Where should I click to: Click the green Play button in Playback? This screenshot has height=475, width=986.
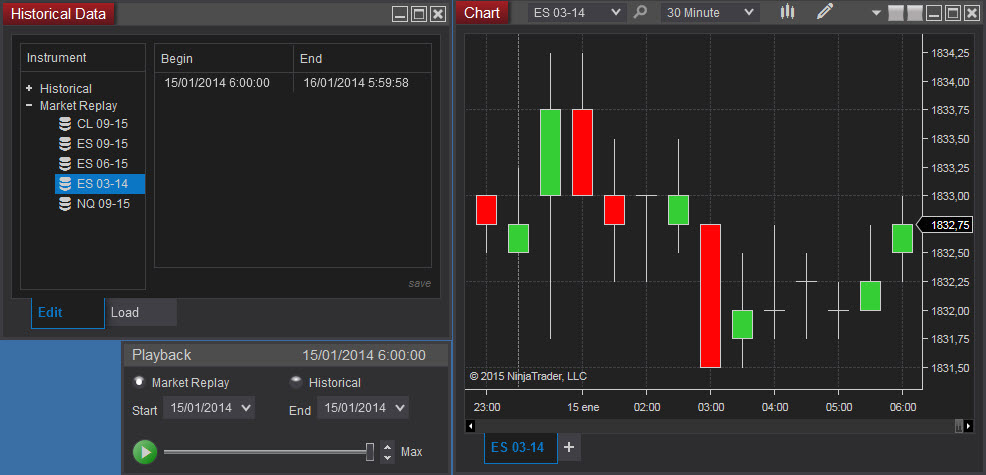pyautogui.click(x=145, y=452)
